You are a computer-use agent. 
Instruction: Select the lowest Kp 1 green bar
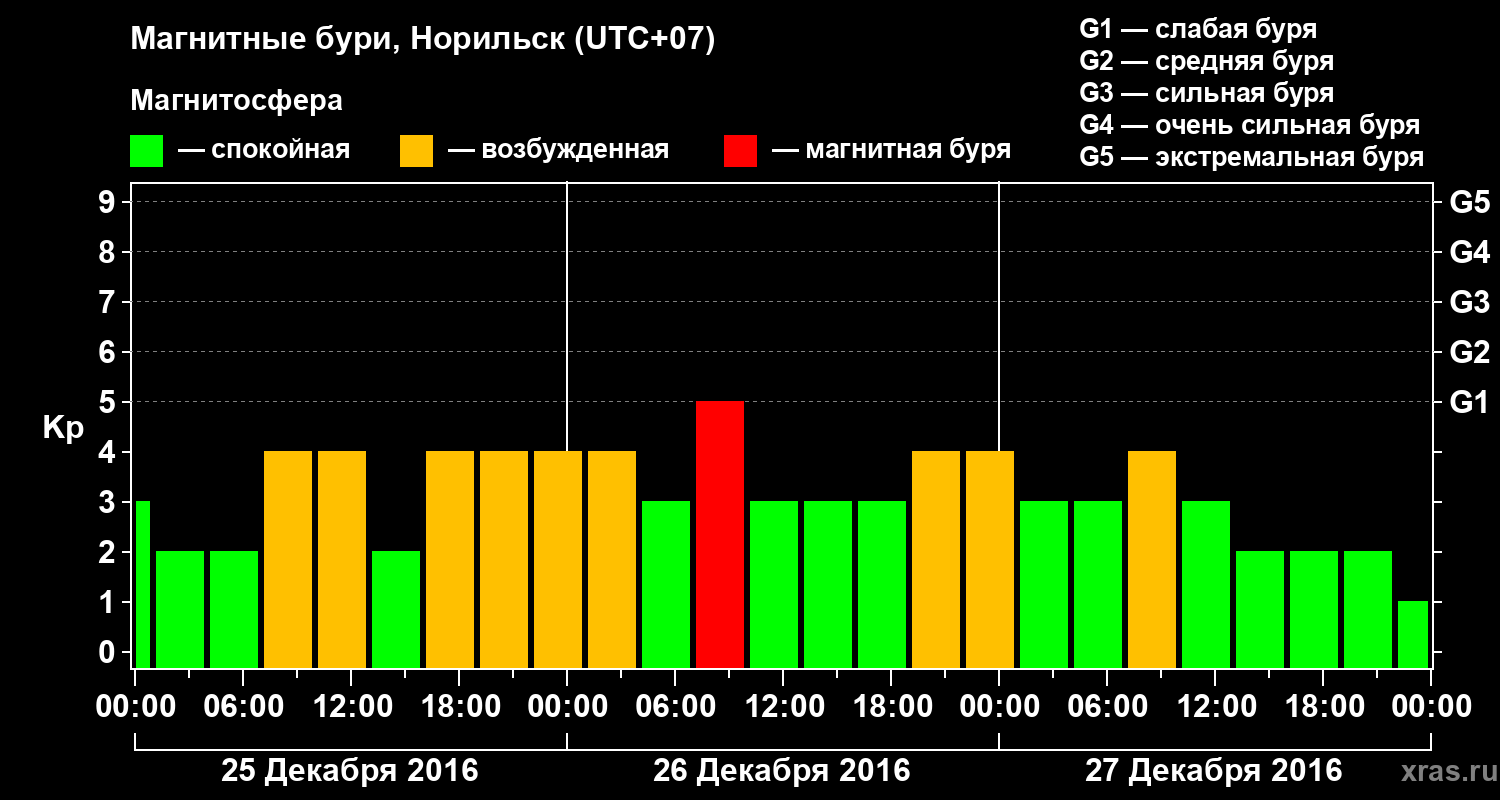pyautogui.click(x=1413, y=634)
